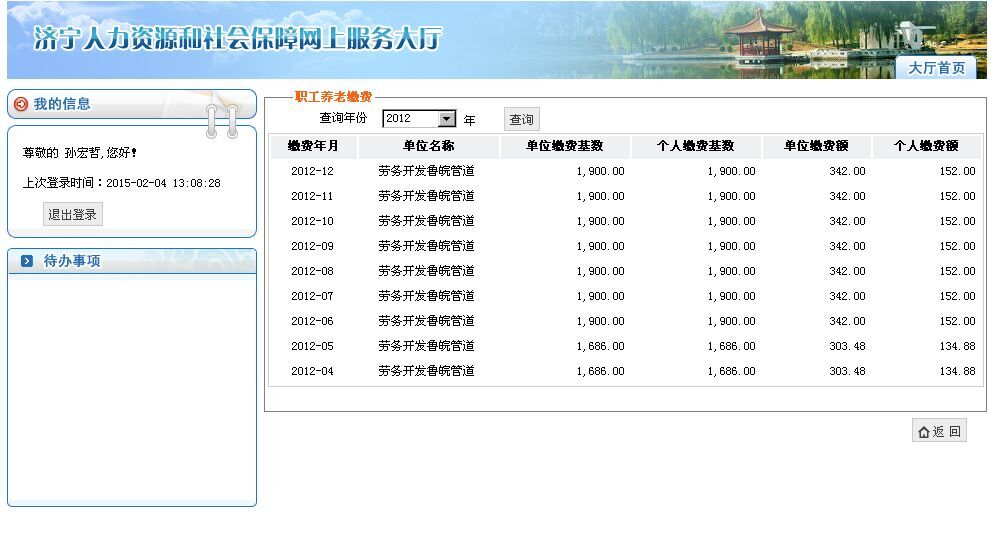The image size is (1003, 542).
Task: Click the 2012 year selection box
Action: click(x=410, y=119)
